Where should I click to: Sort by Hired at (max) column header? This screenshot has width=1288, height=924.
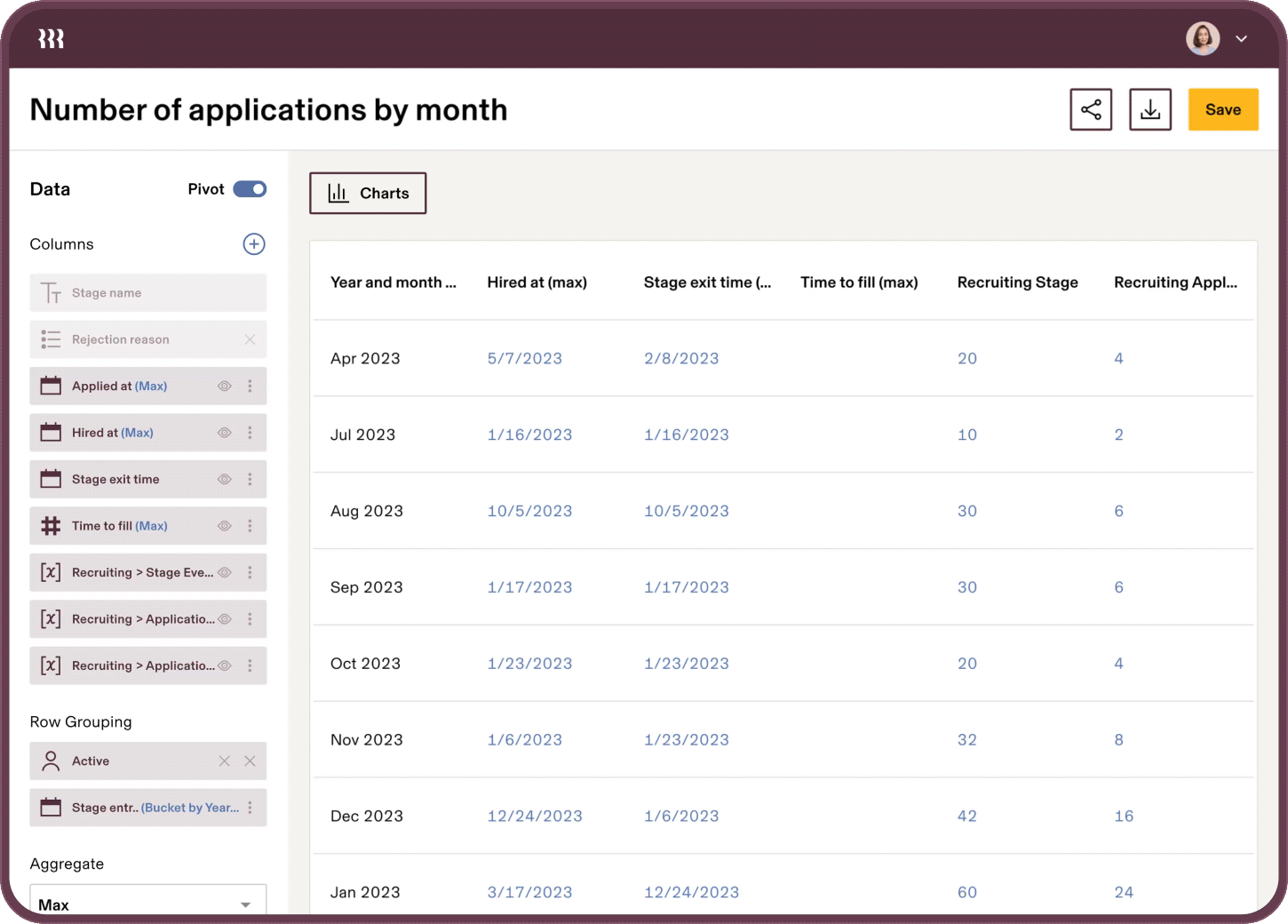[x=537, y=283]
